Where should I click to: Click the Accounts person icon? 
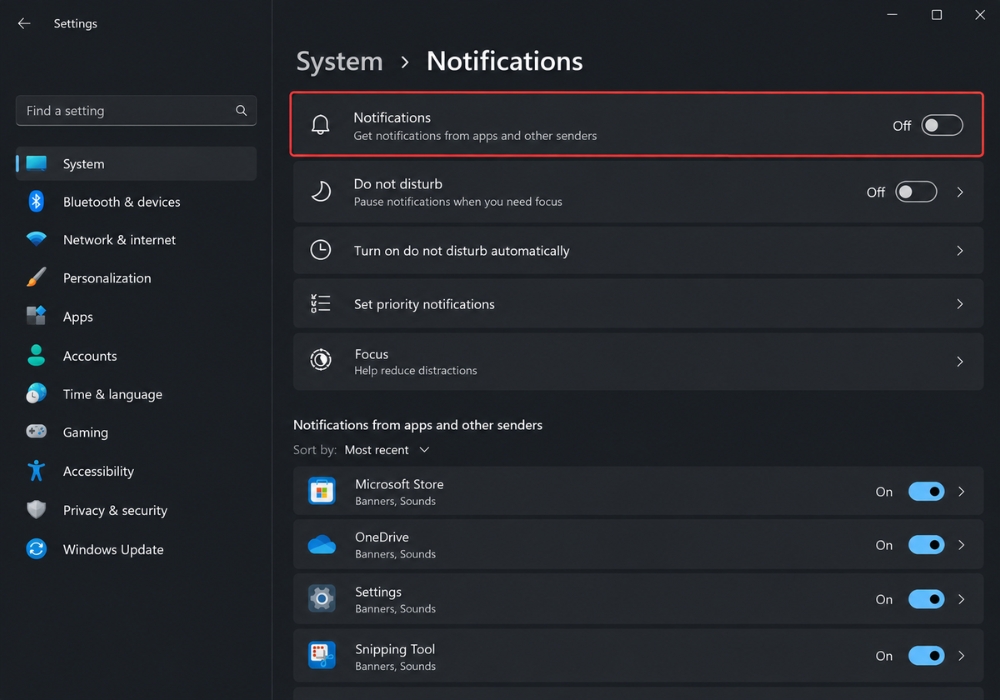[36, 355]
